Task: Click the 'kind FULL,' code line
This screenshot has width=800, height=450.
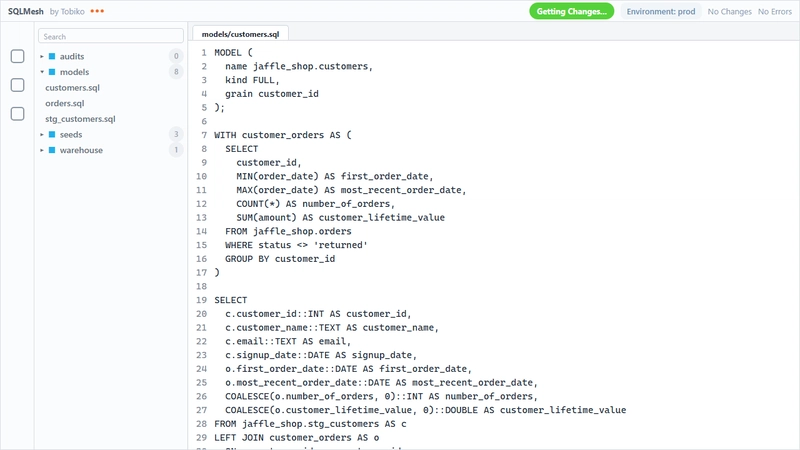Action: click(x=253, y=80)
